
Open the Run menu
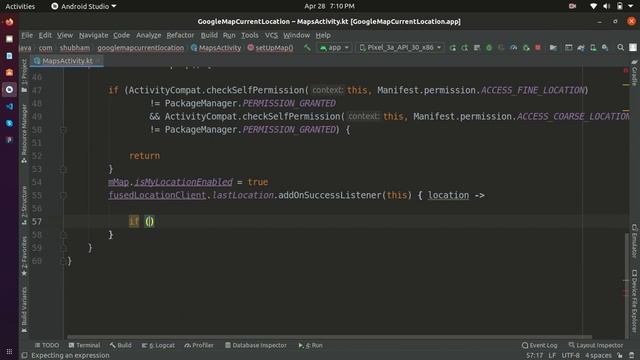pos(229,35)
